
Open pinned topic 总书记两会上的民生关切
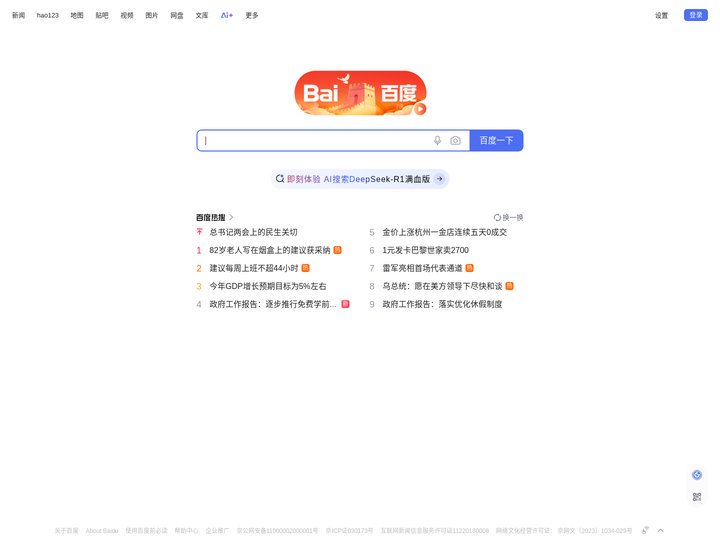253,232
